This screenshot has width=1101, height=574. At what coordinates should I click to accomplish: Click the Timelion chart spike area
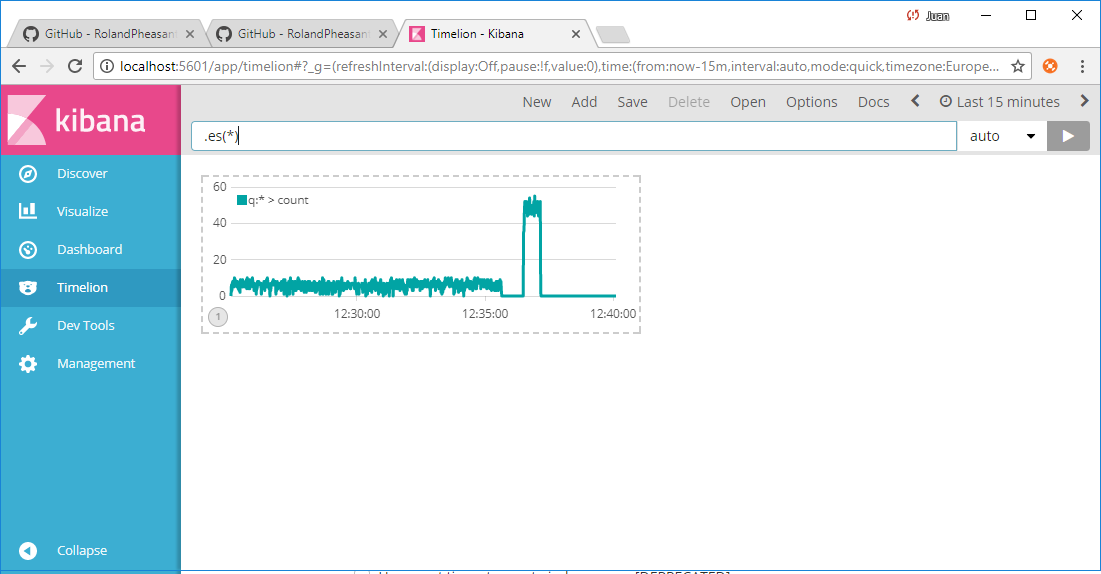532,246
